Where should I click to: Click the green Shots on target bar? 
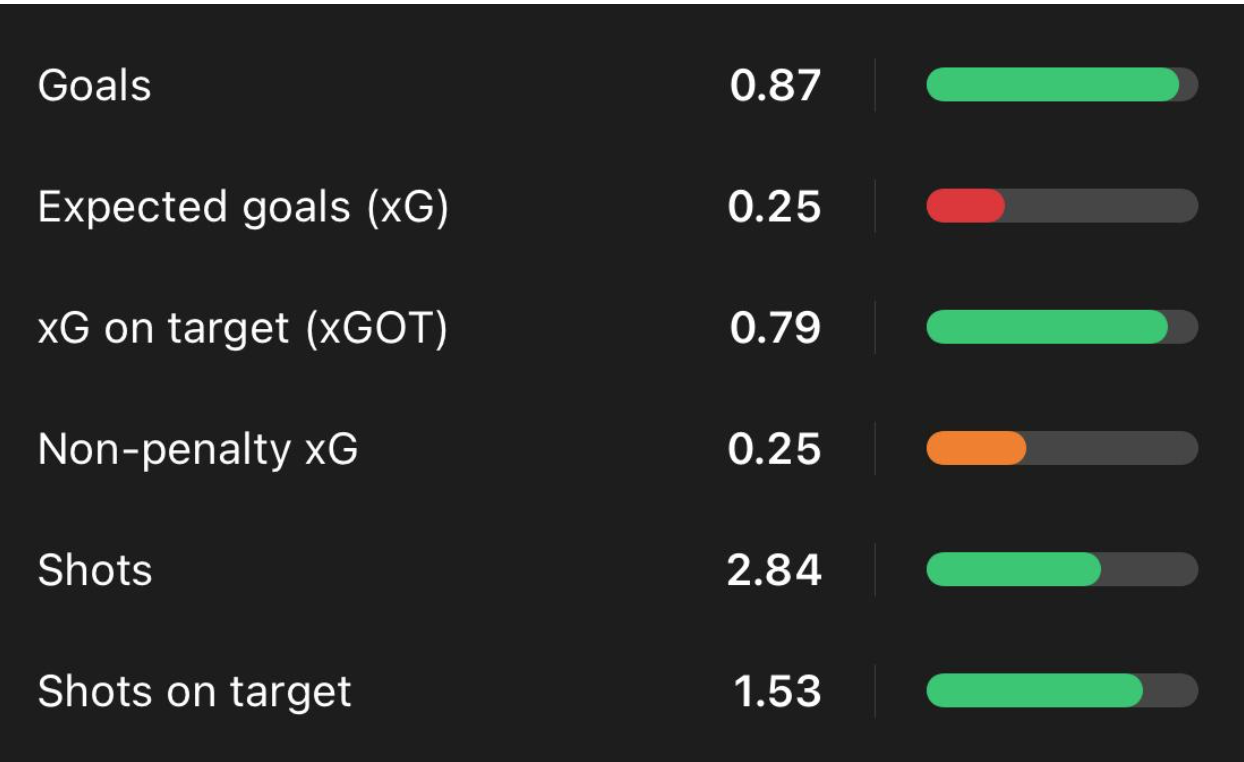click(x=1034, y=690)
